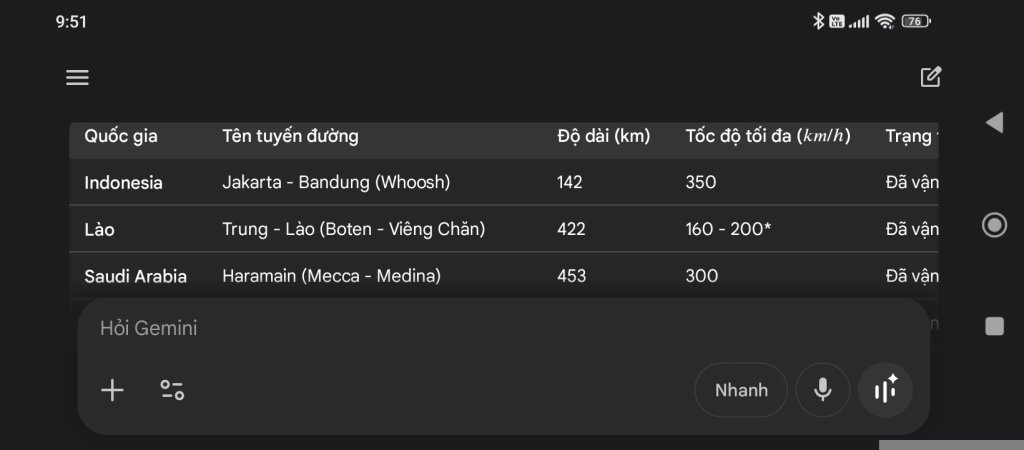Open the hamburger navigation menu
Viewport: 1024px width, 450px height.
pos(77,78)
